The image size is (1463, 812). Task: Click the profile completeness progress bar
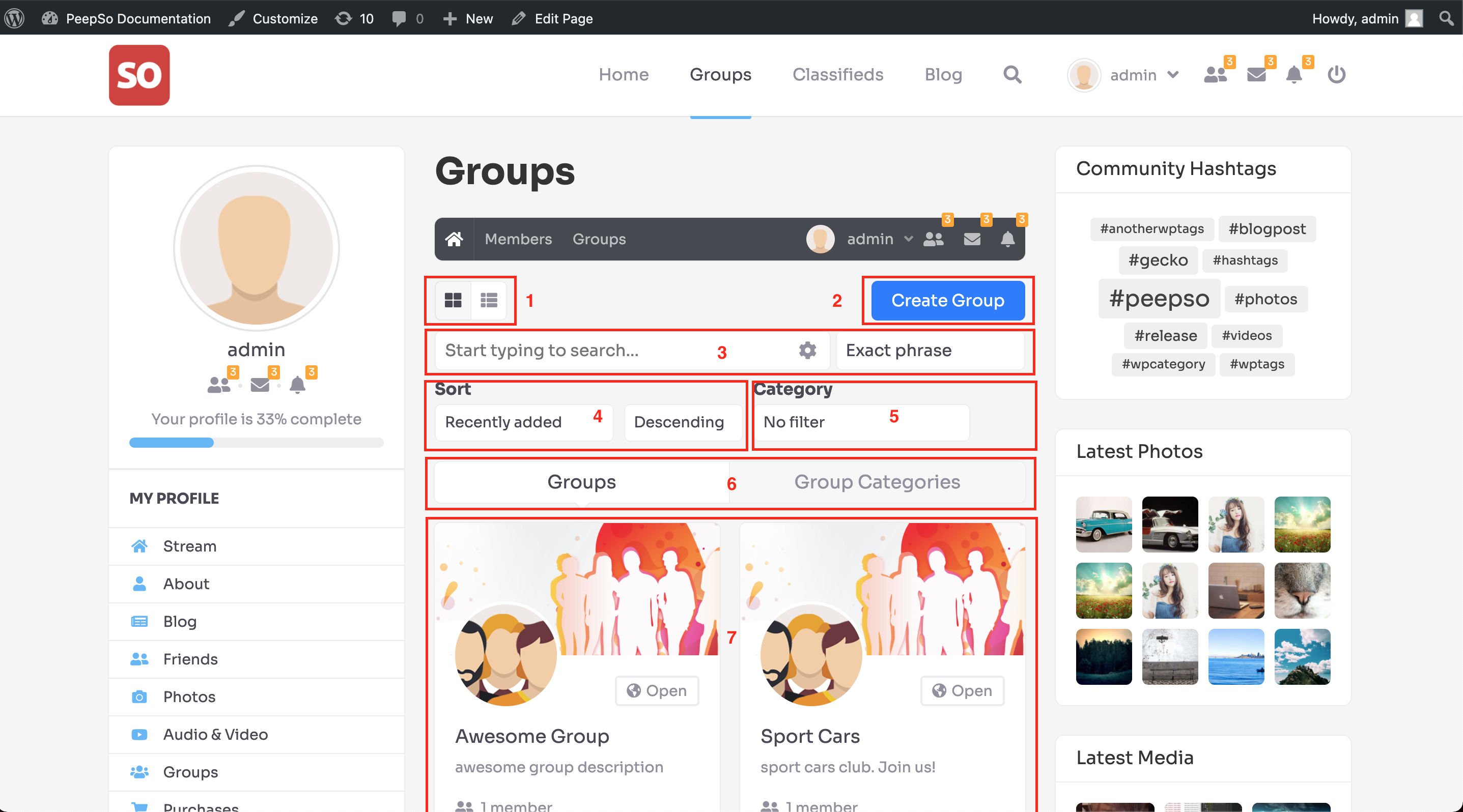pyautogui.click(x=254, y=439)
